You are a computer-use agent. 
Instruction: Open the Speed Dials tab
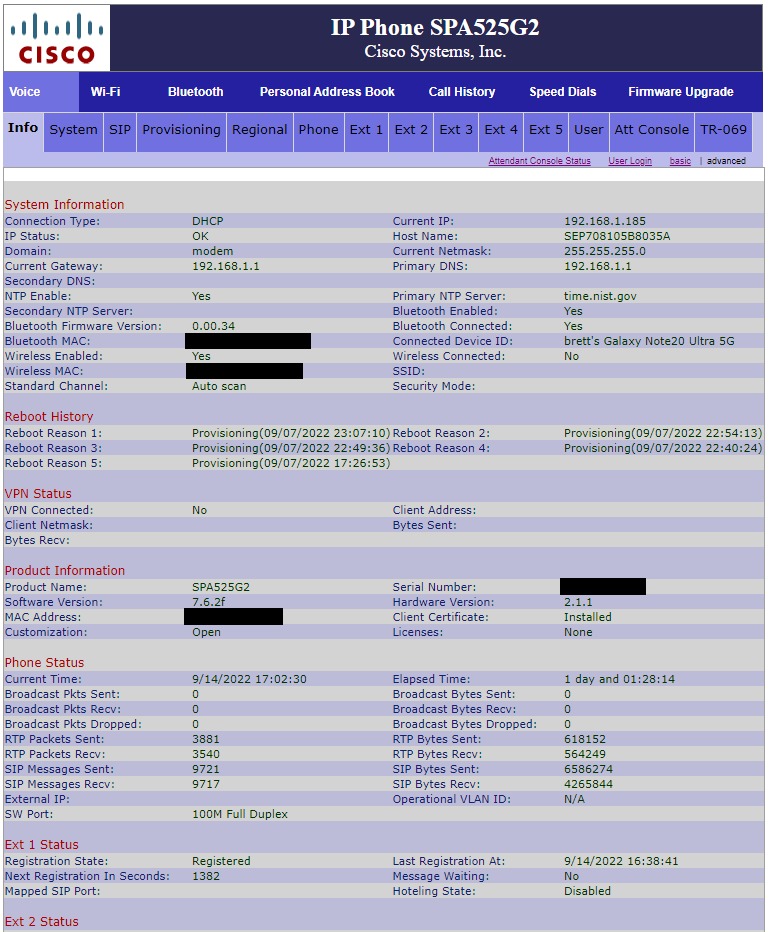[x=563, y=92]
